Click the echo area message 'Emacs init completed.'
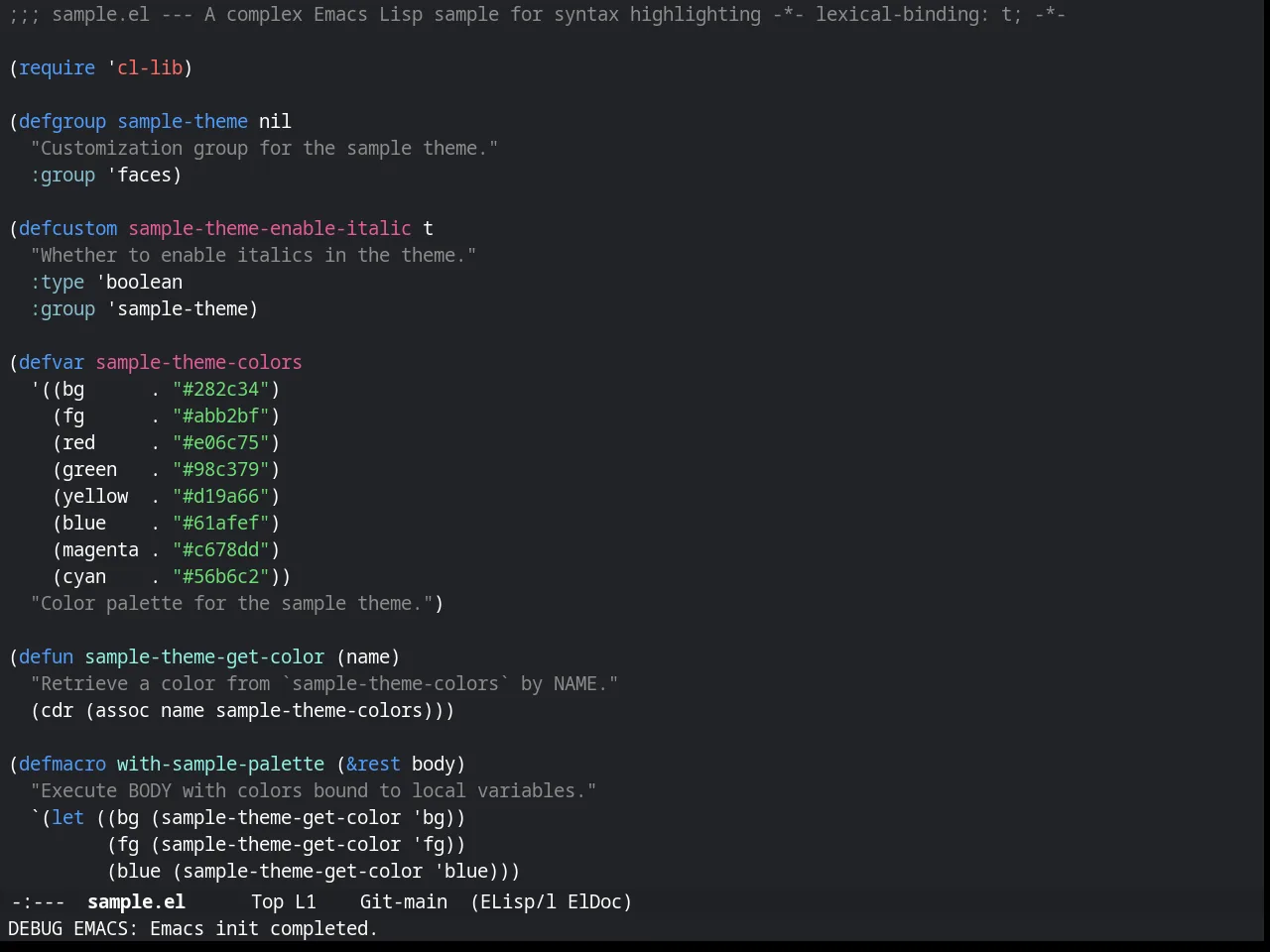The image size is (1270, 952). pos(264,928)
